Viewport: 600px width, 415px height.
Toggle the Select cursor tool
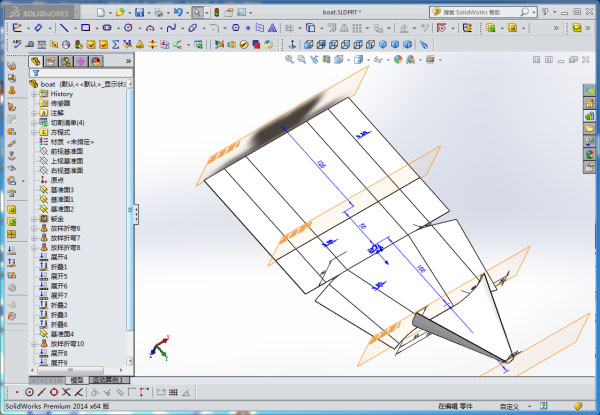tap(197, 13)
